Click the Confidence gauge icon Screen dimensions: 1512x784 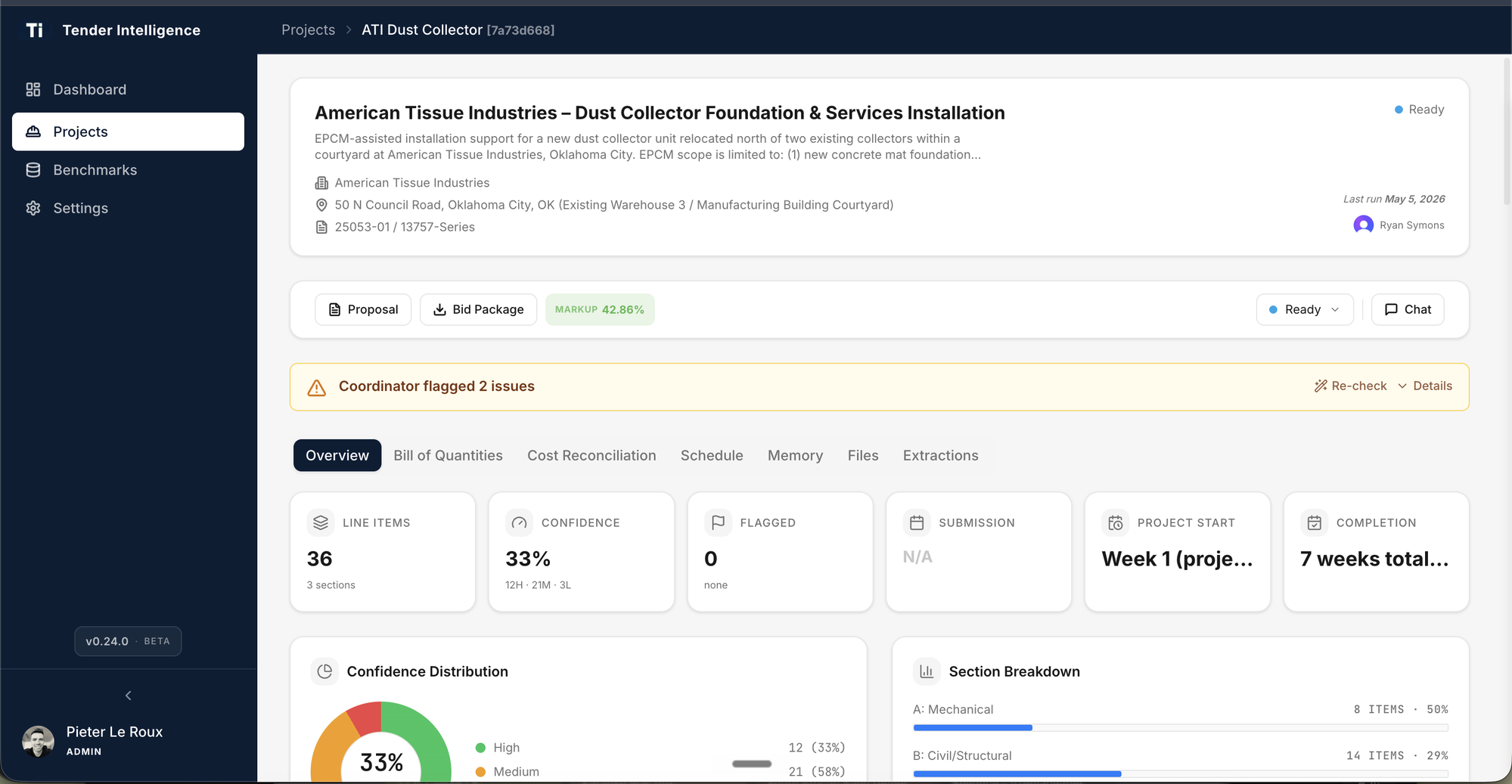[519, 522]
